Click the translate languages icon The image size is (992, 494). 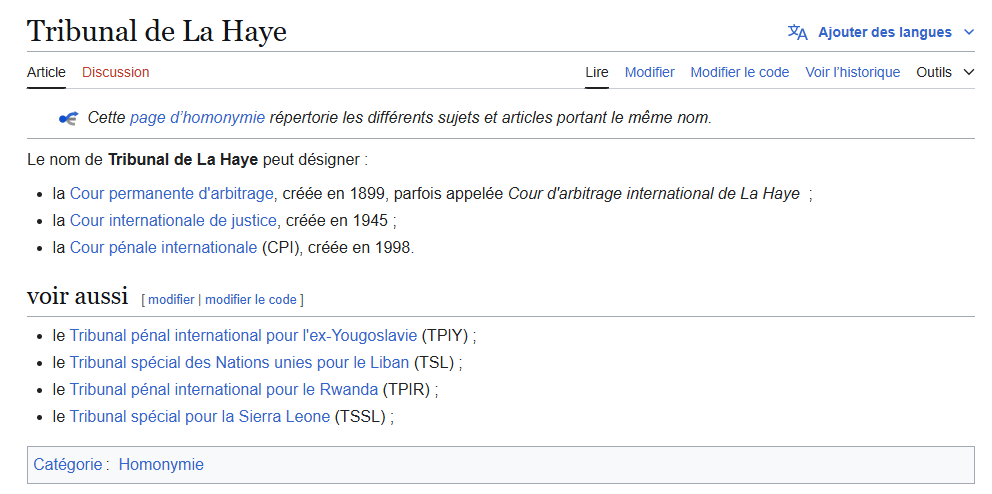[797, 32]
